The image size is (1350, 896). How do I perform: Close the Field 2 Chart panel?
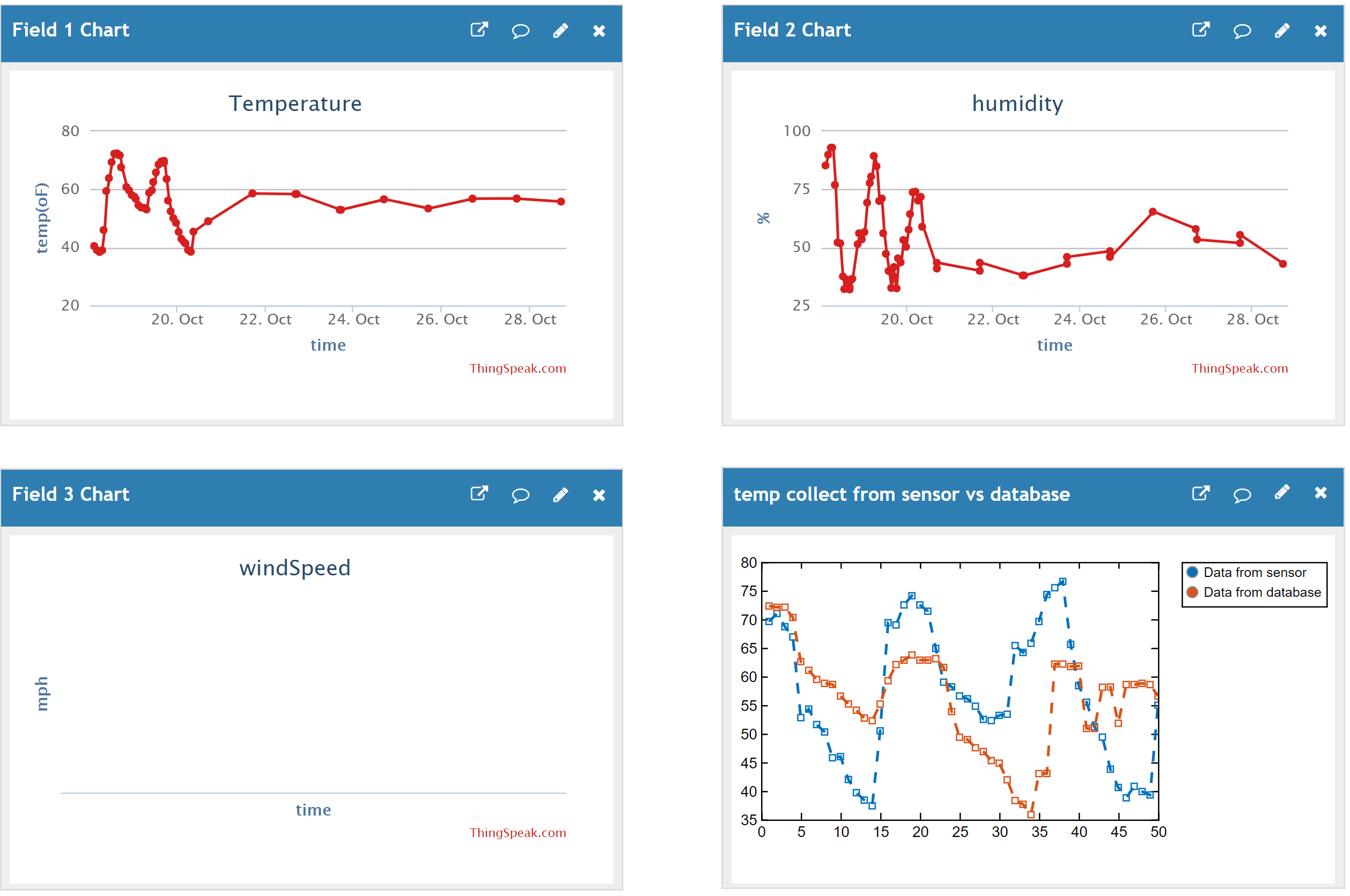tap(1321, 31)
